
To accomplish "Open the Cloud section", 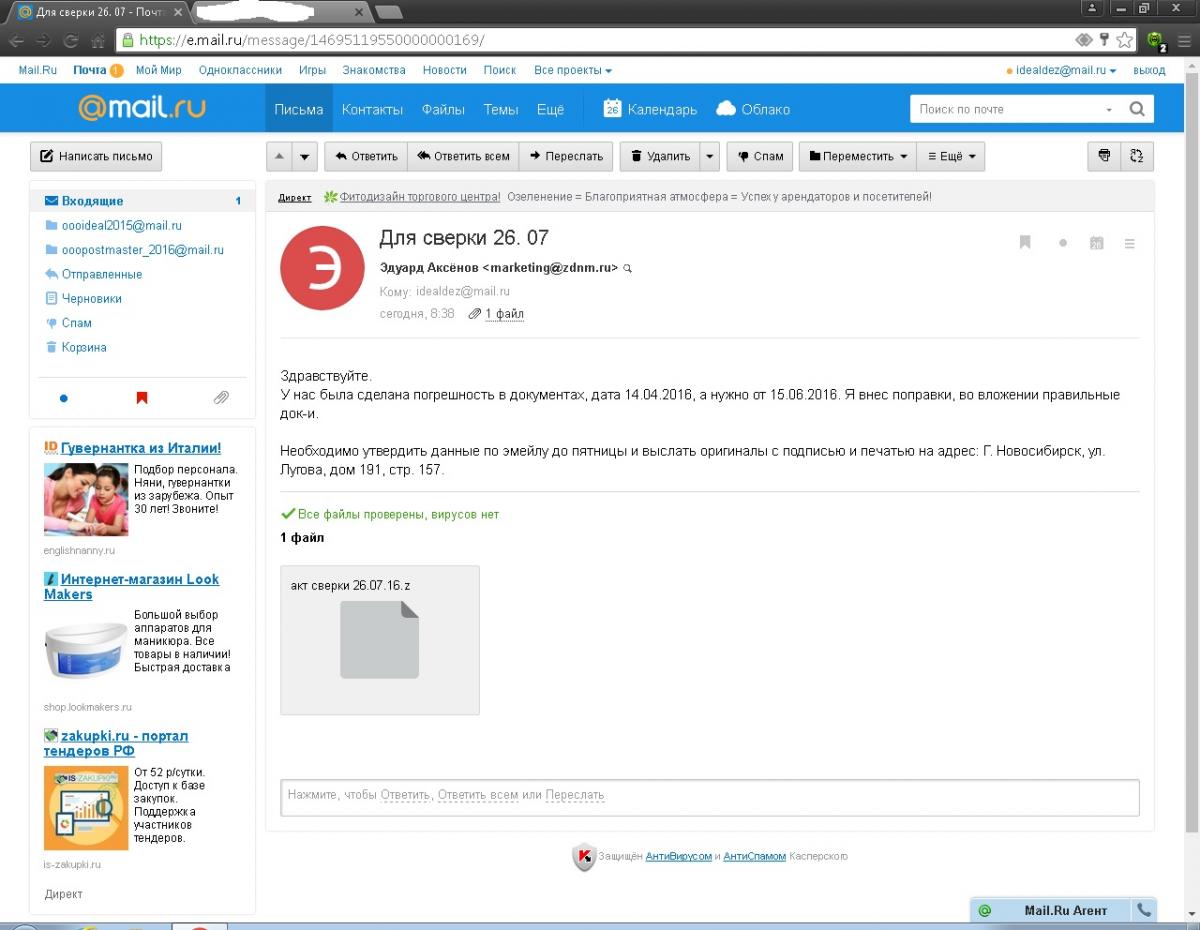I will (753, 109).
